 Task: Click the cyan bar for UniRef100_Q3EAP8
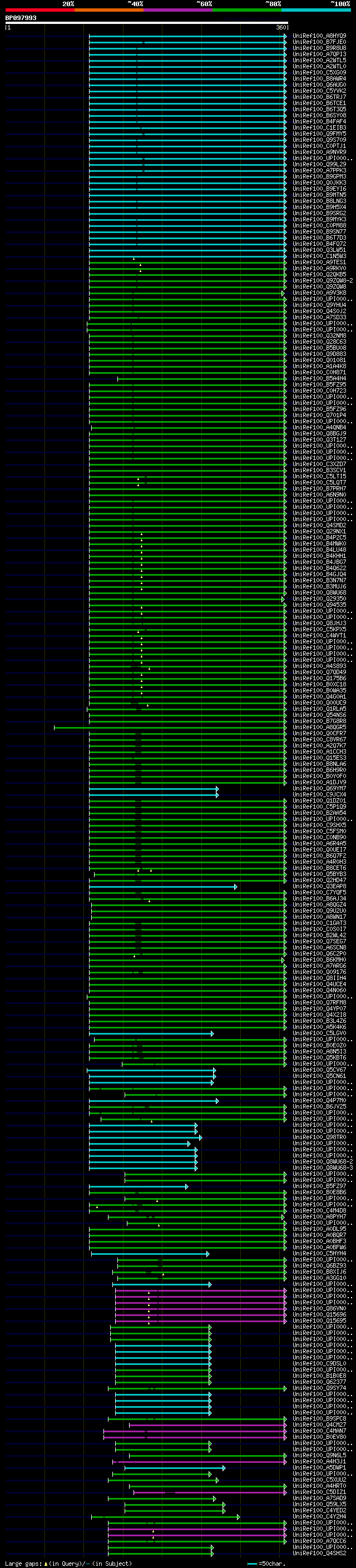(x=163, y=886)
